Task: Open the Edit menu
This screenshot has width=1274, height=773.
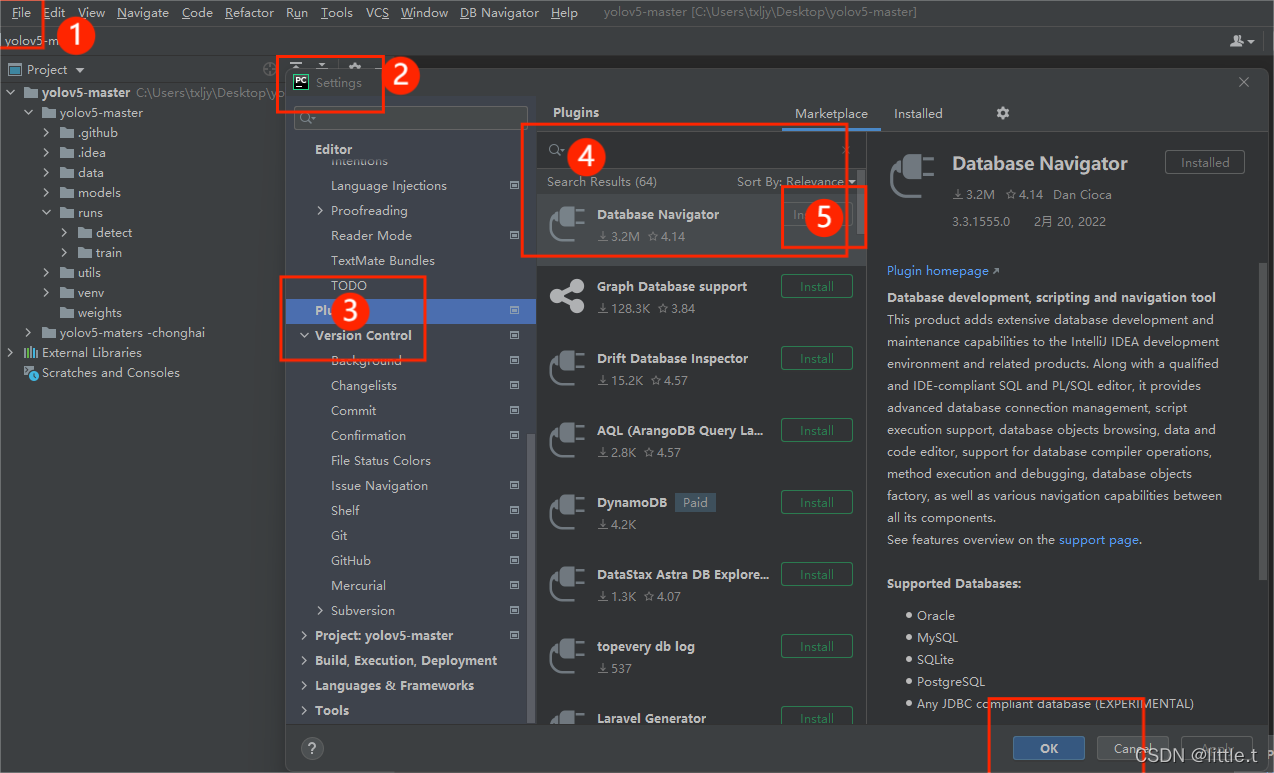Action: (x=54, y=13)
